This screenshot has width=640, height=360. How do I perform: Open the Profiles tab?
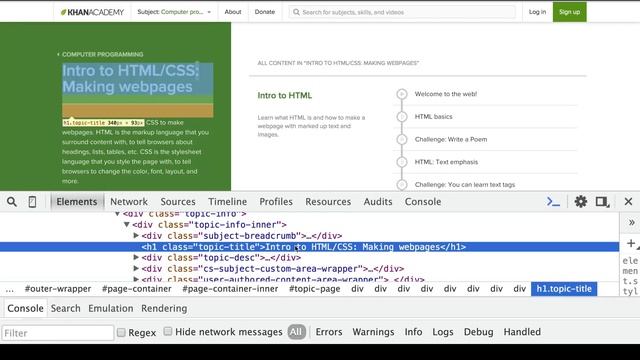tap(276, 202)
